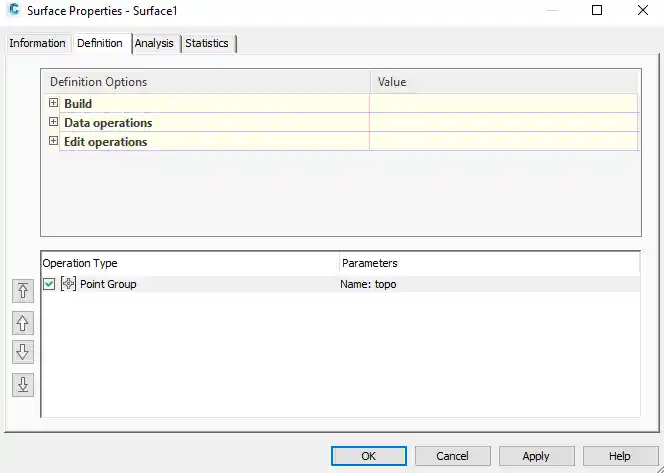664x473 pixels.
Task: Click the Cancel button
Action: point(452,456)
